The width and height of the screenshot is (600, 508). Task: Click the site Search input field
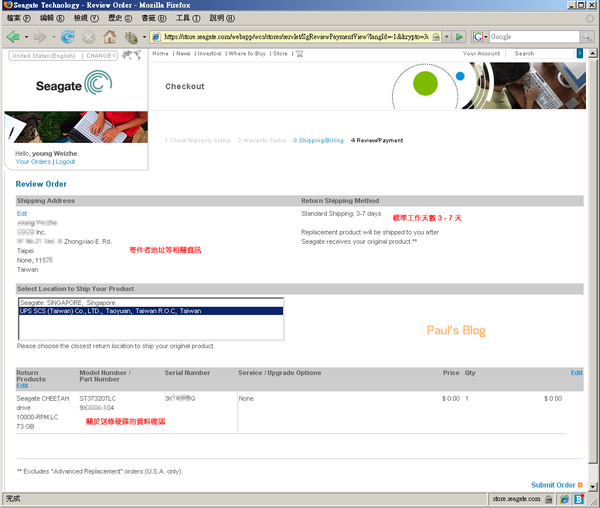[x=545, y=54]
